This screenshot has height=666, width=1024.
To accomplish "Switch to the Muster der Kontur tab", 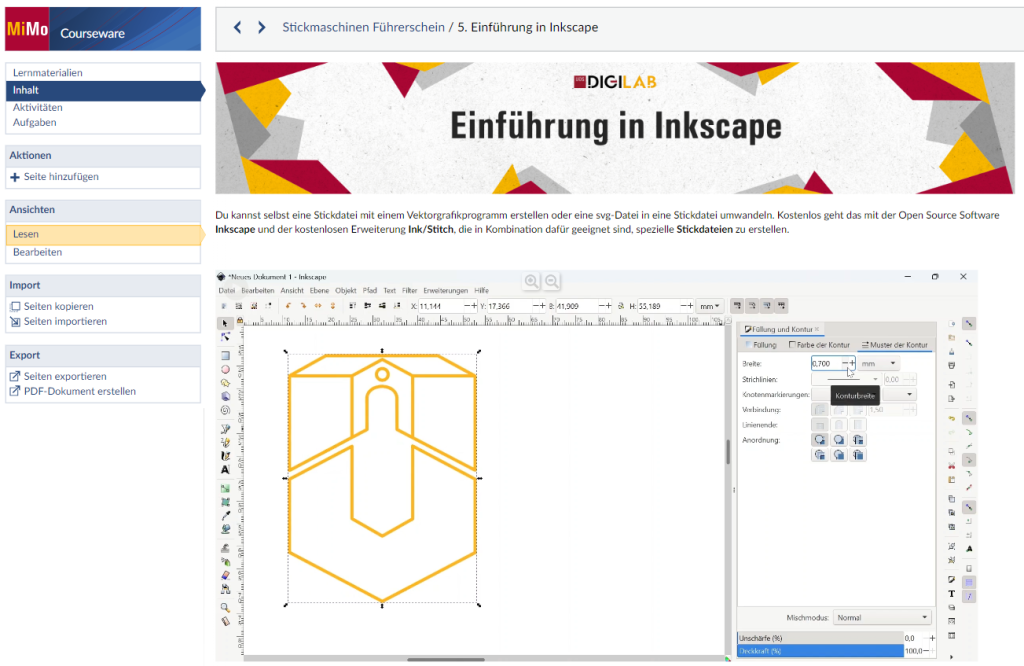I will click(x=895, y=345).
